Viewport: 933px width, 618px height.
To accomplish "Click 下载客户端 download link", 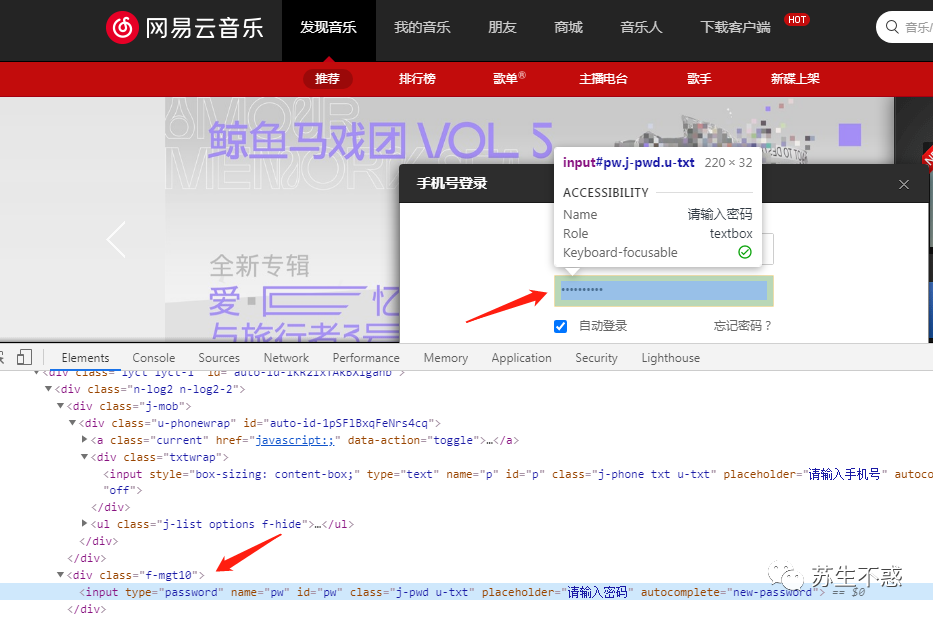I will point(735,27).
